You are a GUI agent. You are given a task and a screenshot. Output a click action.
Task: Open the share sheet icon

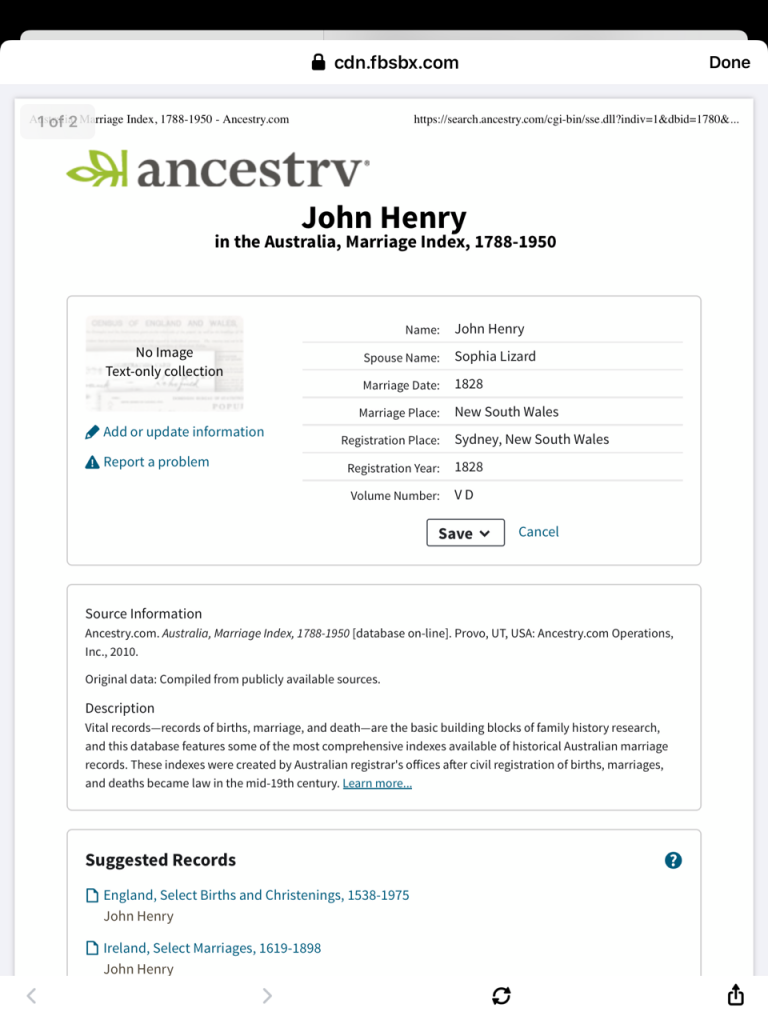coord(735,995)
